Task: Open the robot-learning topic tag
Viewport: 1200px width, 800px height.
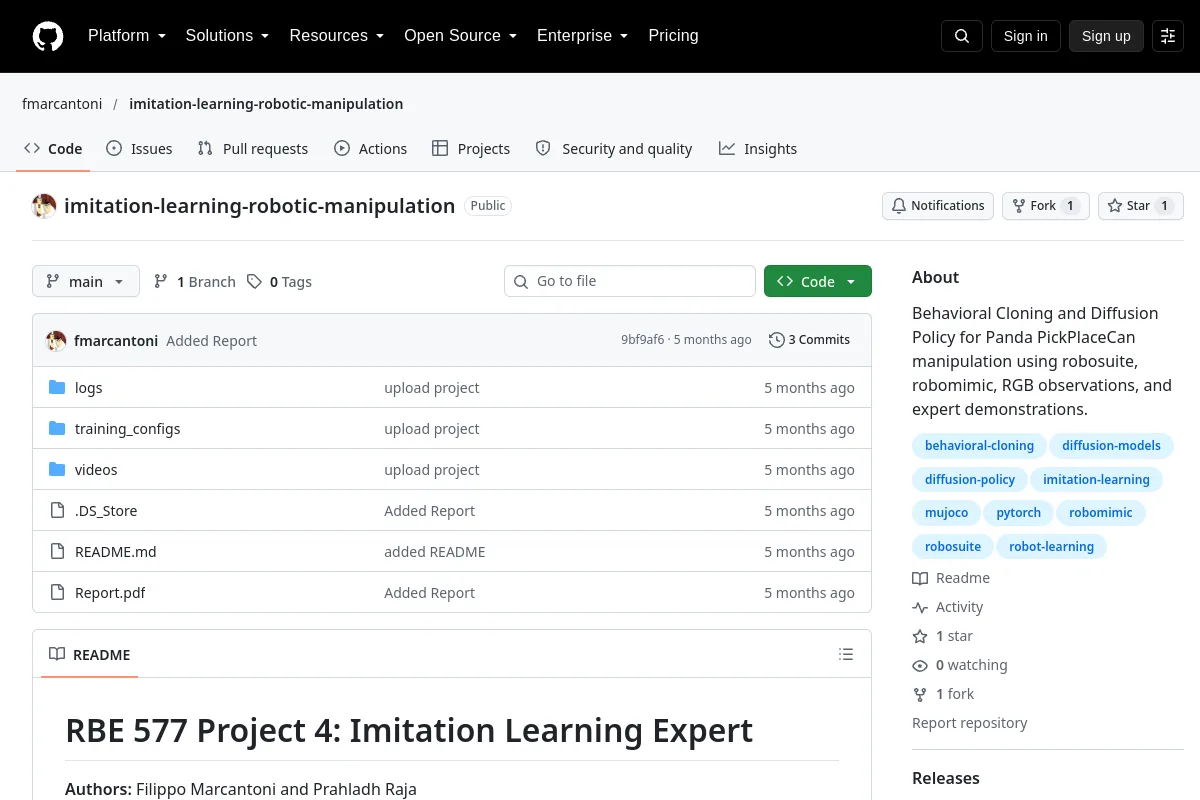Action: [1052, 547]
